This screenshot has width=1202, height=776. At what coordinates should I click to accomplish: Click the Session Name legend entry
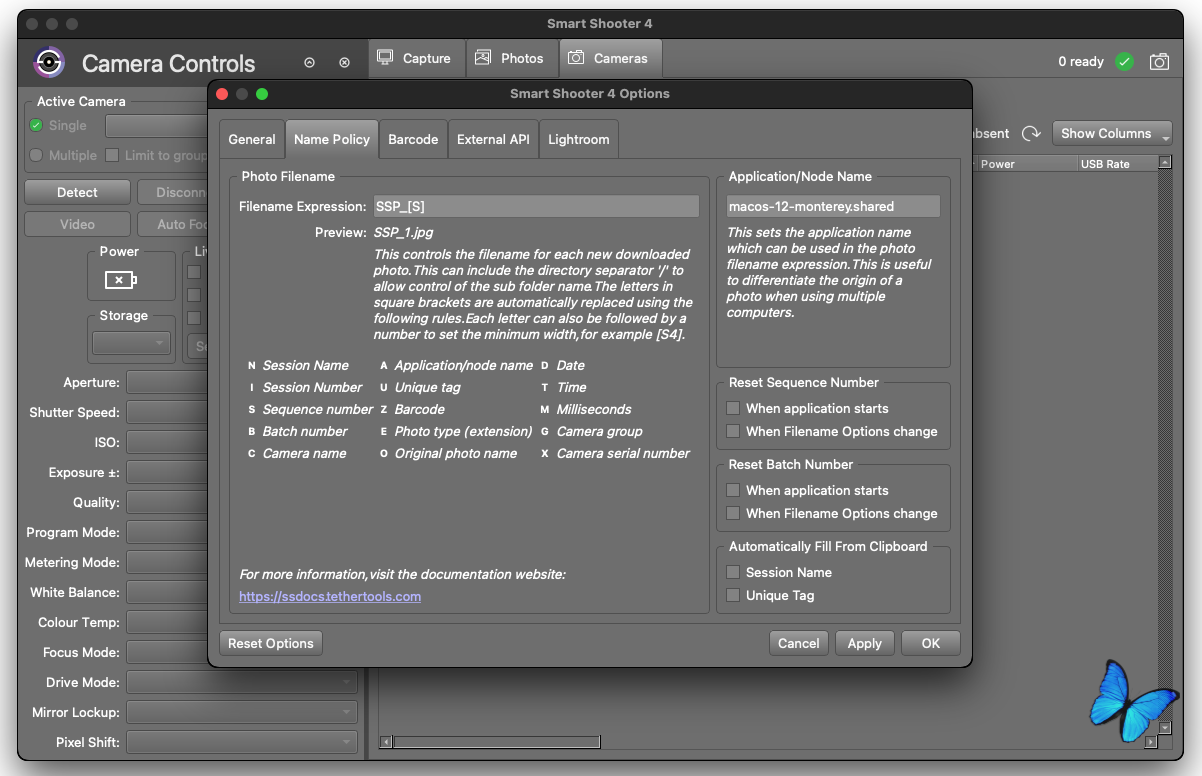tap(306, 365)
